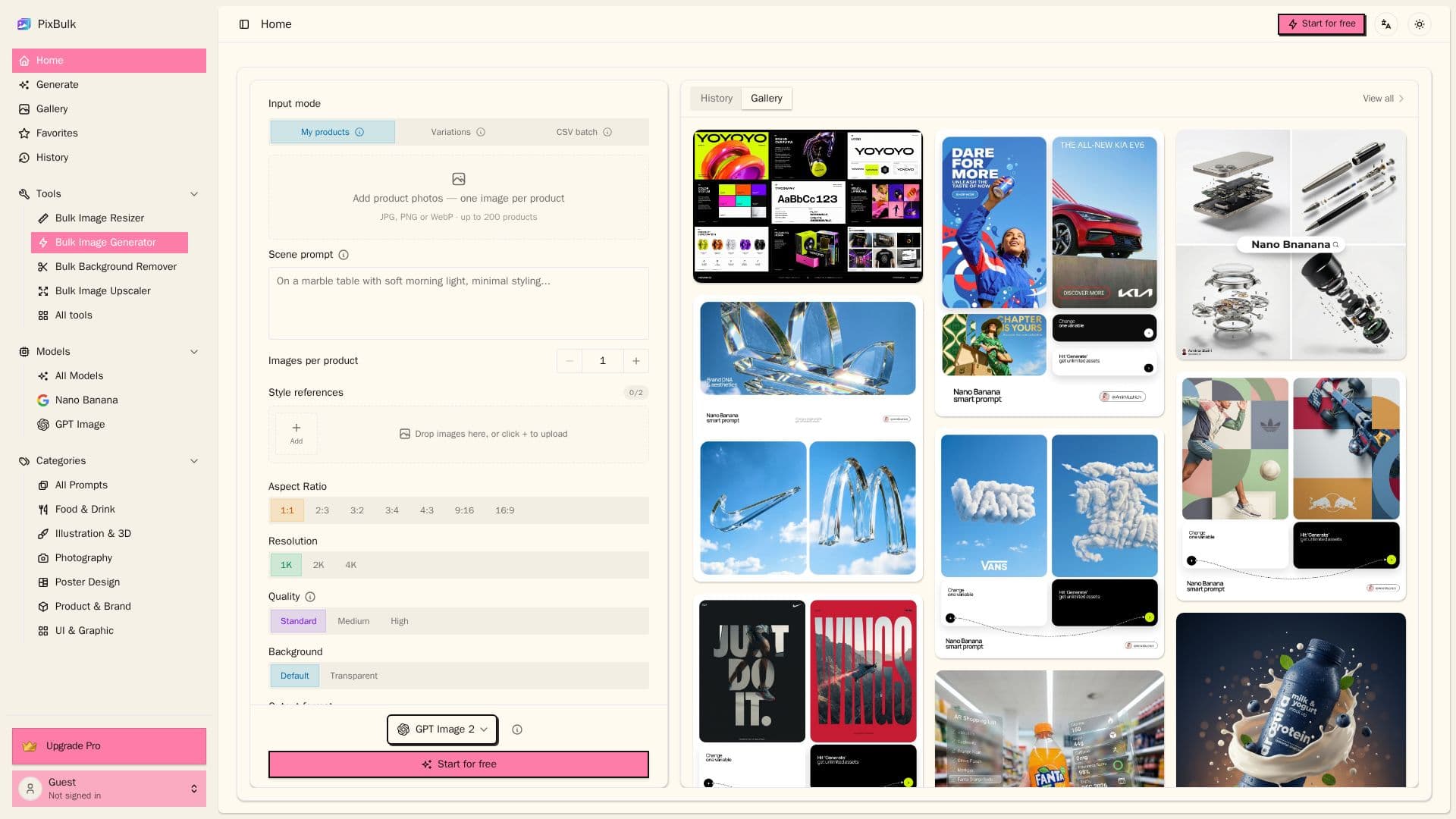Increase images per product with plus

(636, 361)
